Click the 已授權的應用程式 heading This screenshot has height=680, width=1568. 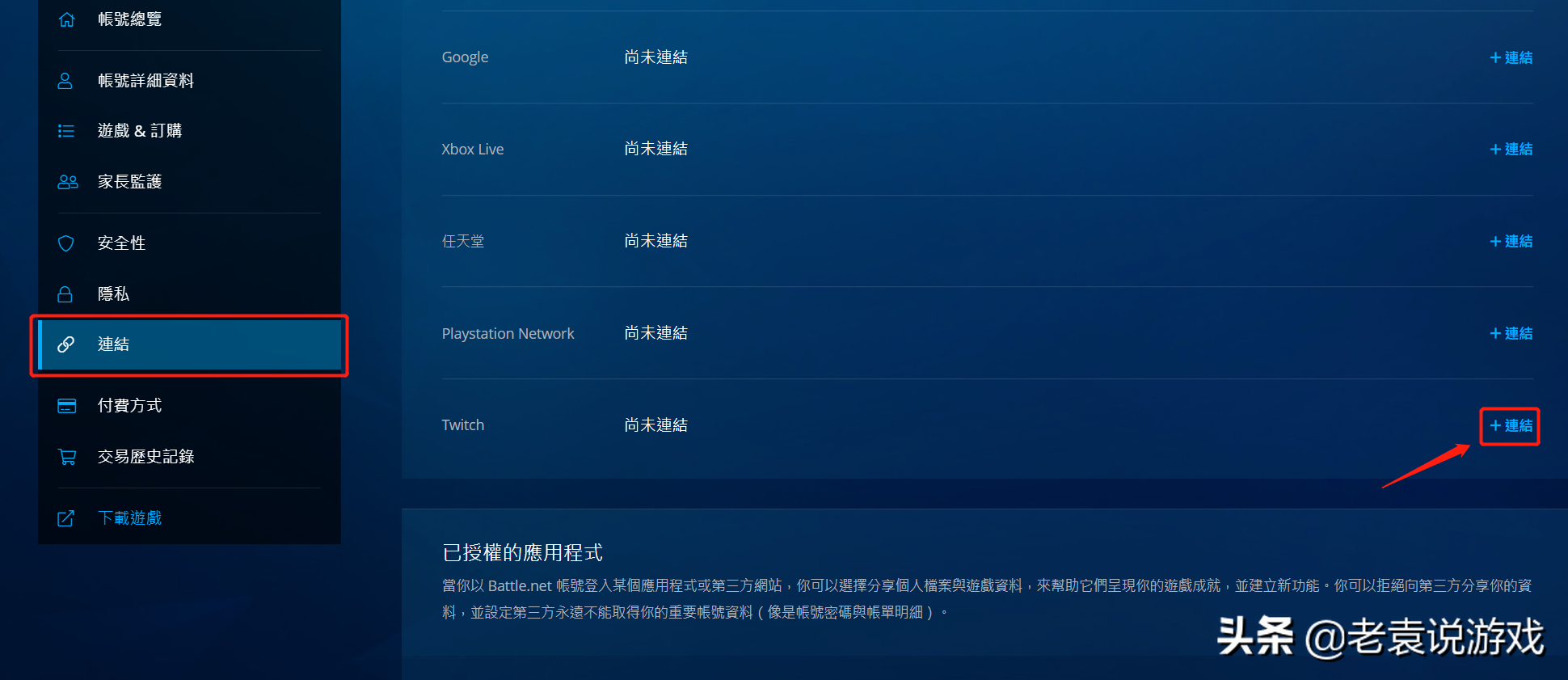522,553
